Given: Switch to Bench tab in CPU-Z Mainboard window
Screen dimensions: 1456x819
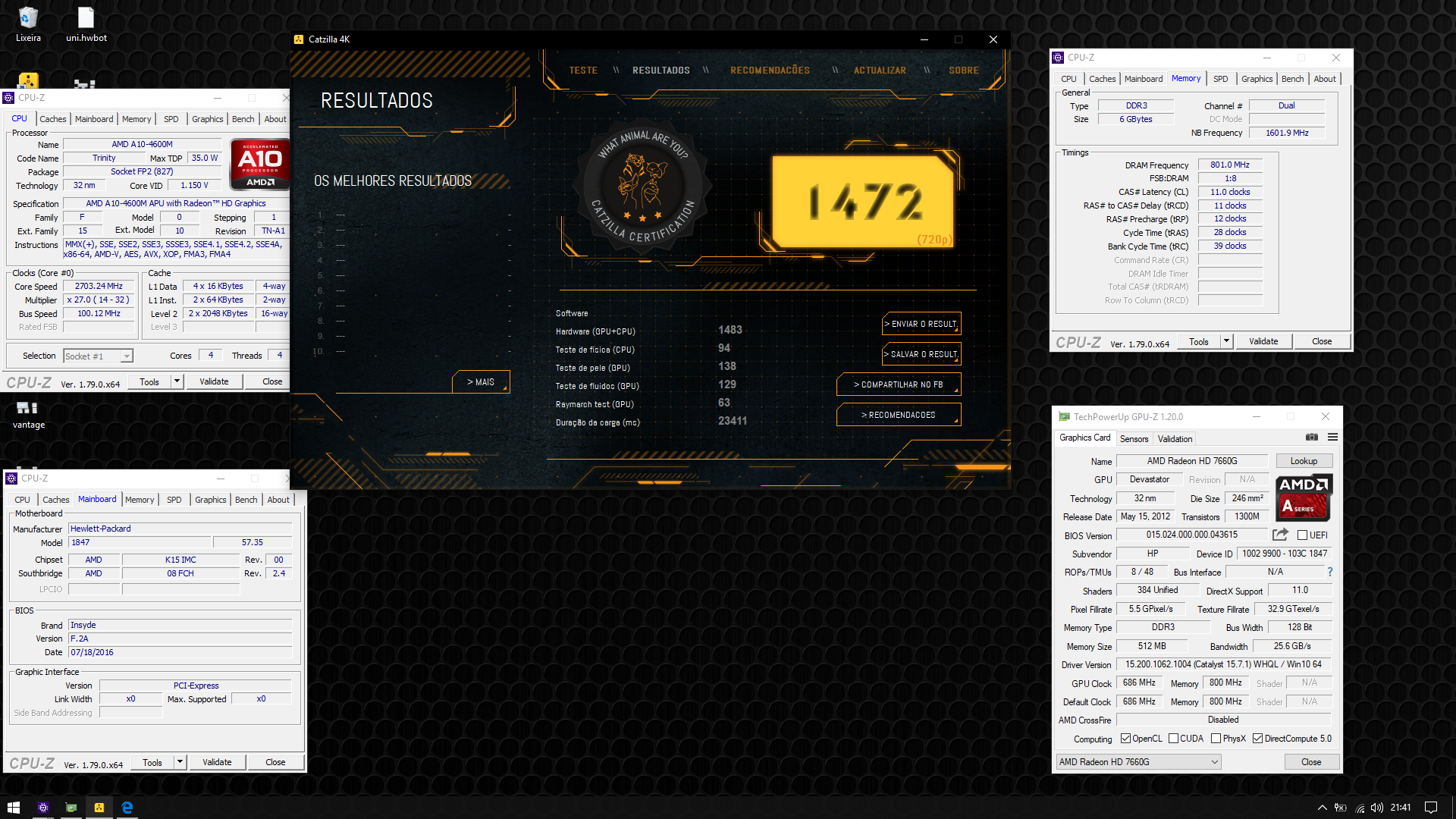Looking at the screenshot, I should (246, 500).
